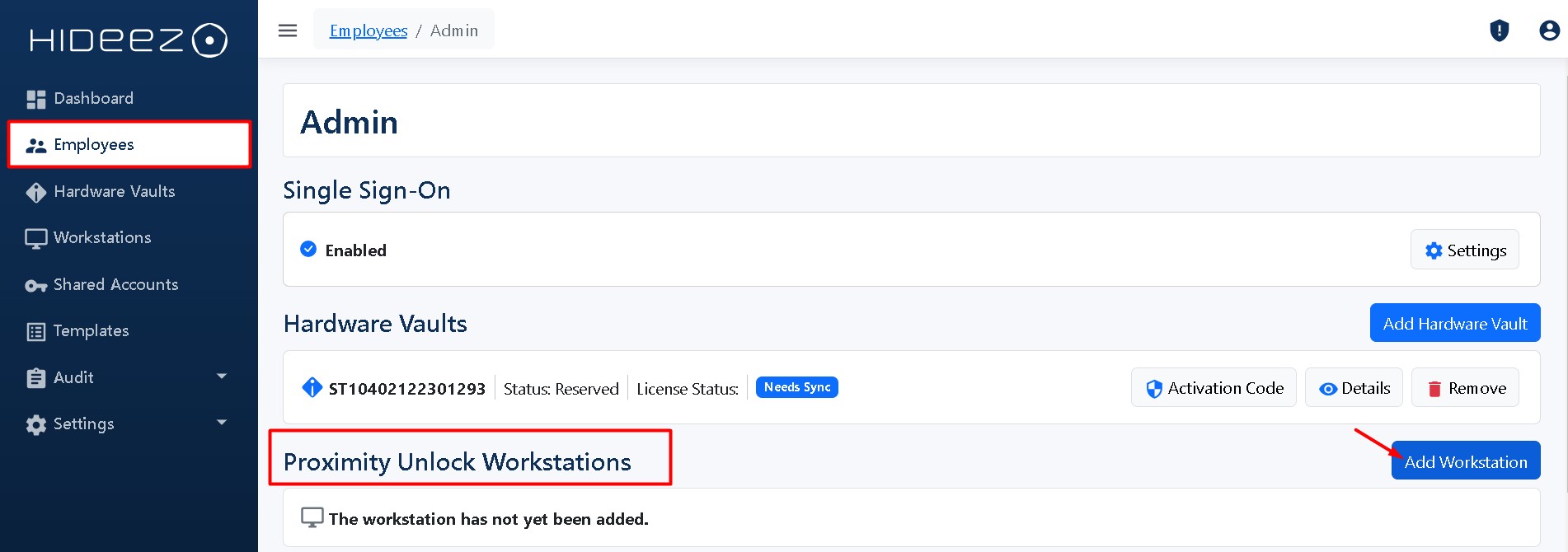Click the Single Sign-On enabled checkmark icon
This screenshot has width=1568, height=552.
[308, 249]
